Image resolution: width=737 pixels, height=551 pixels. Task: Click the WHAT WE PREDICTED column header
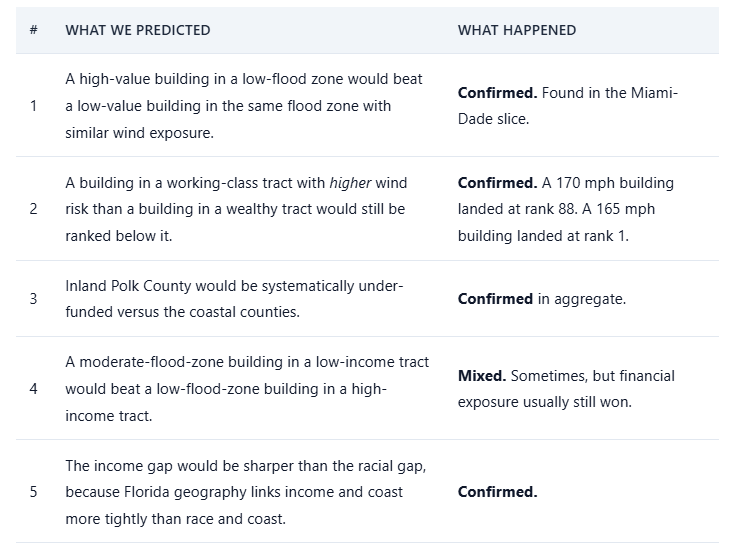(x=138, y=30)
